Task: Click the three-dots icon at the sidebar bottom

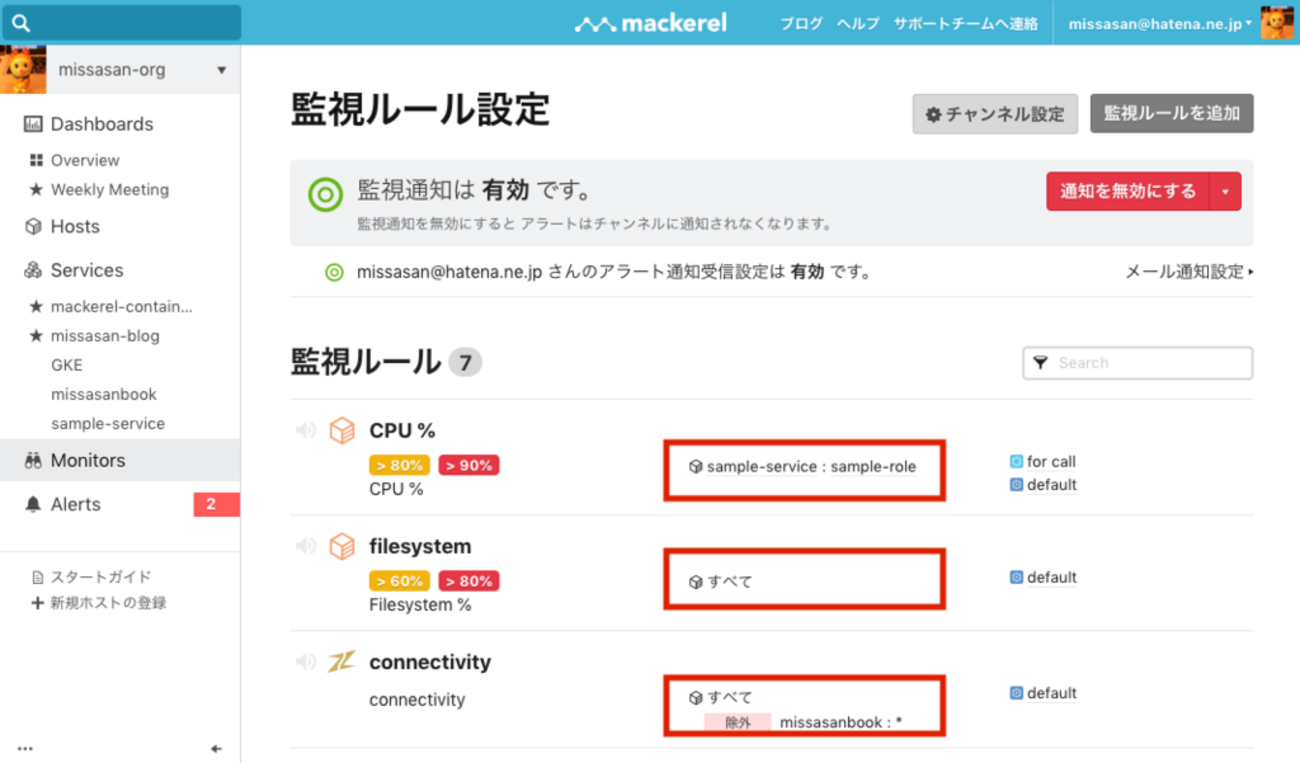Action: tap(25, 748)
